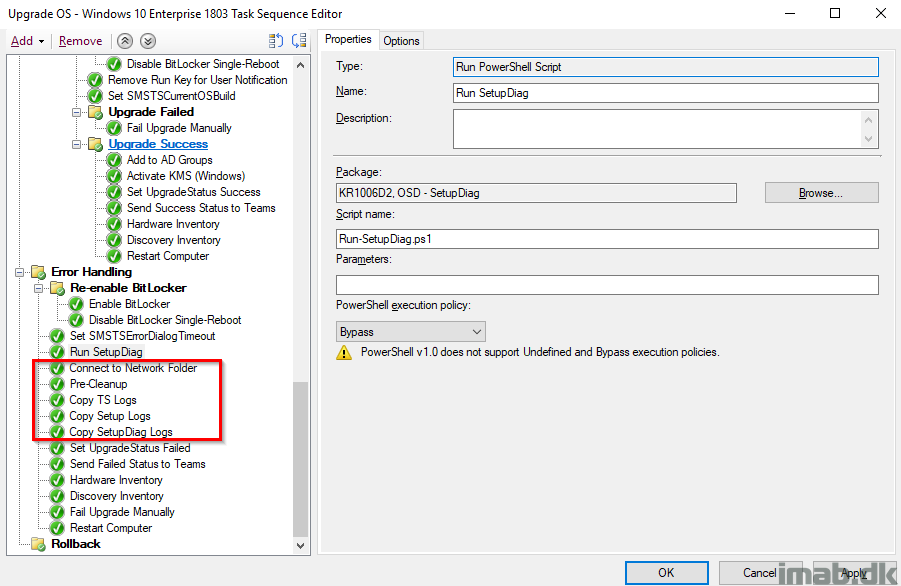
Task: Click the check icon beside Copy SetupDiag Logs
Action: [57, 432]
